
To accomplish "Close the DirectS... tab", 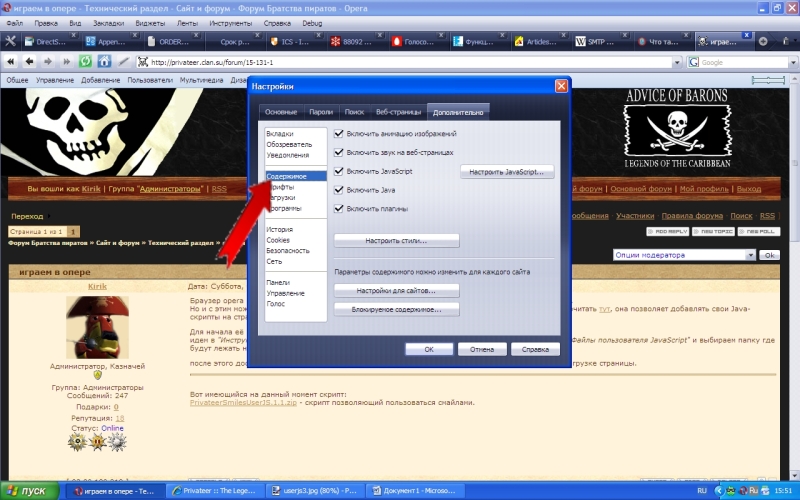I will [x=73, y=35].
